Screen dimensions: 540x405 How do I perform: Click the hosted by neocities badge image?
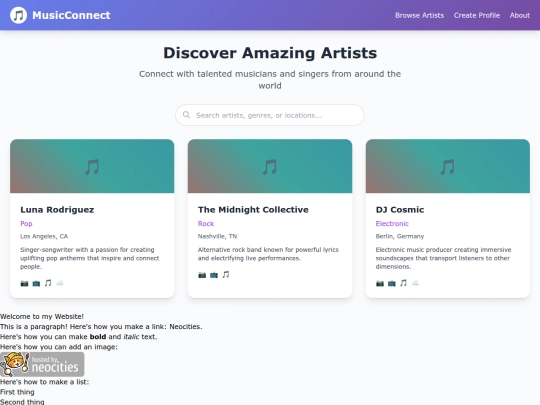42,364
